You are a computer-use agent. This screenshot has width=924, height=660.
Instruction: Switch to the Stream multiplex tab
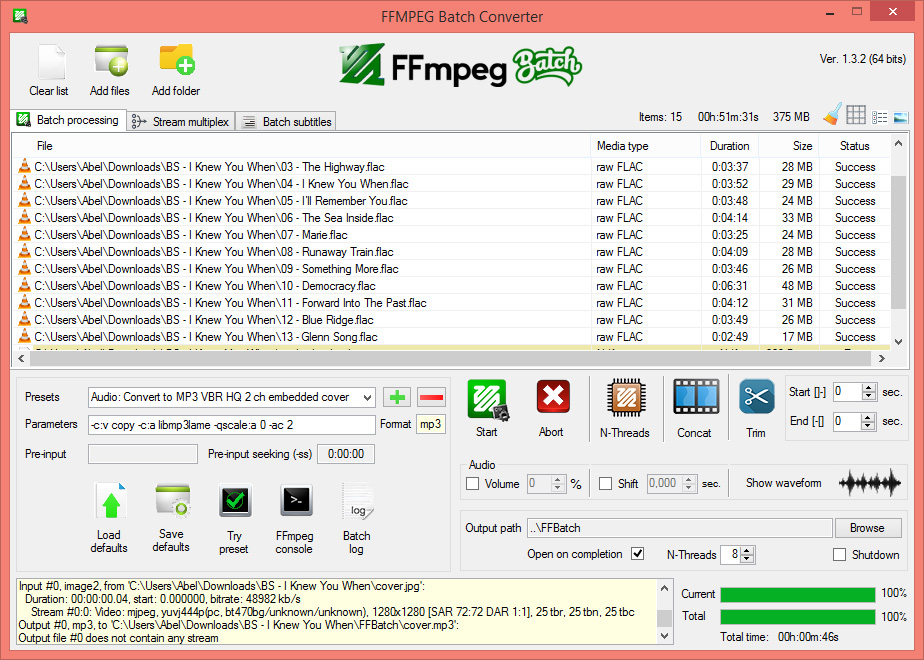(181, 121)
